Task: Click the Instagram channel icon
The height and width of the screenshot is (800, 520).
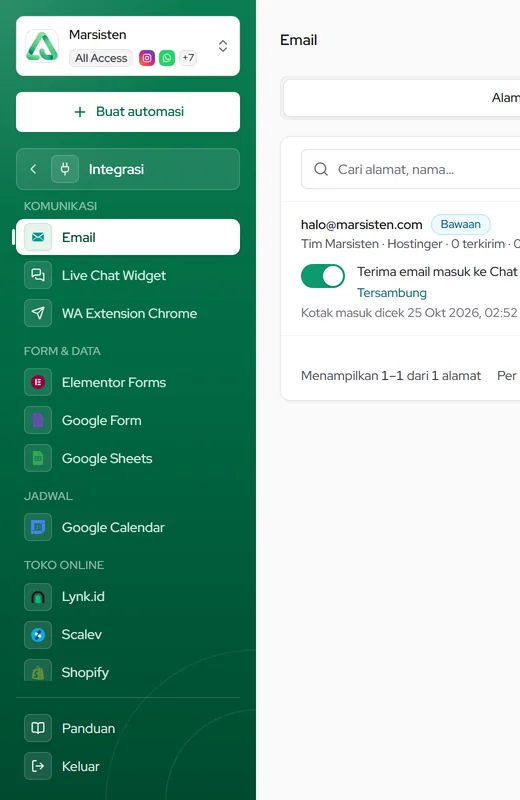Action: (x=147, y=58)
